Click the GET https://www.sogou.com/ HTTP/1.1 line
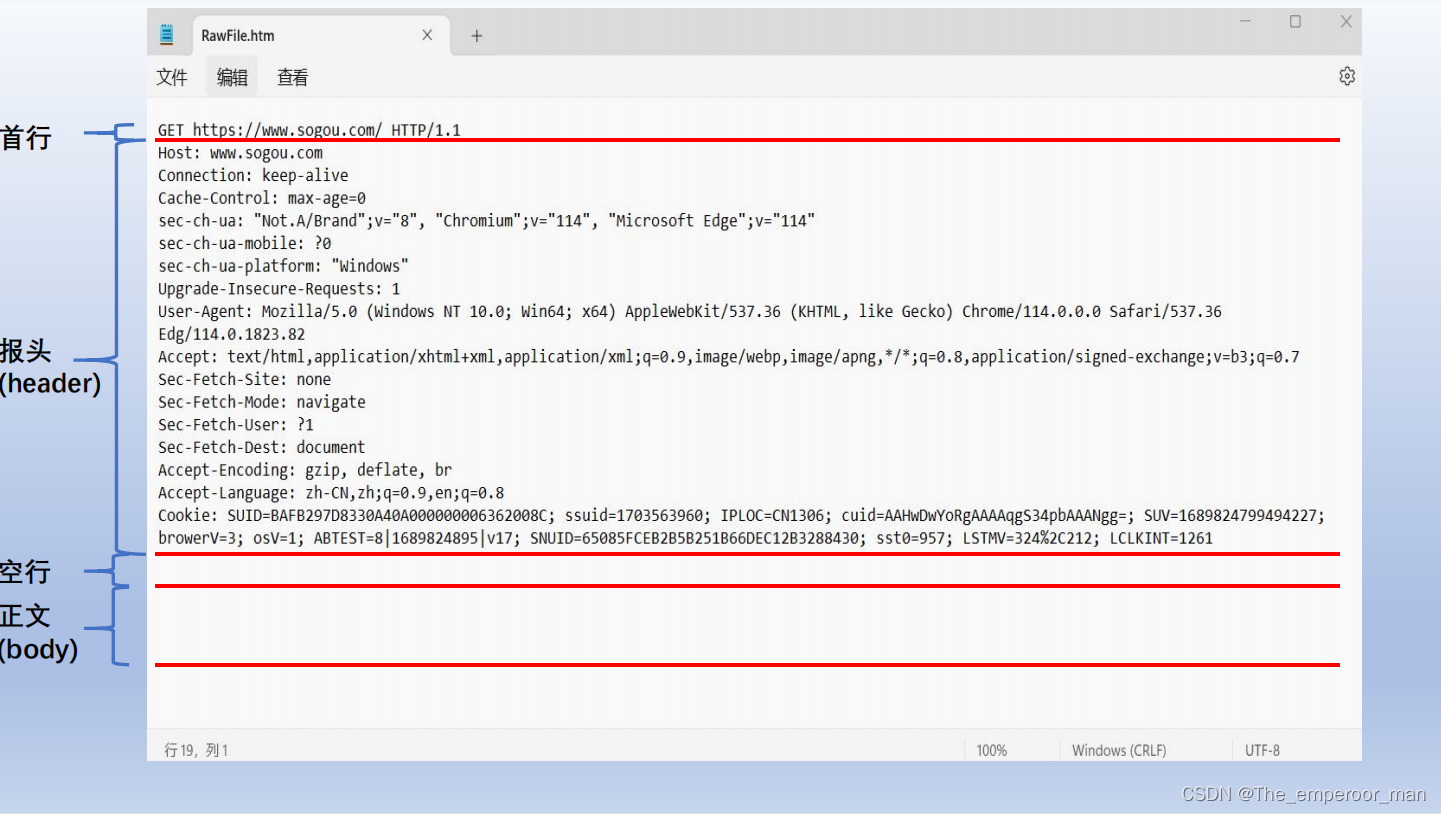 click(309, 130)
